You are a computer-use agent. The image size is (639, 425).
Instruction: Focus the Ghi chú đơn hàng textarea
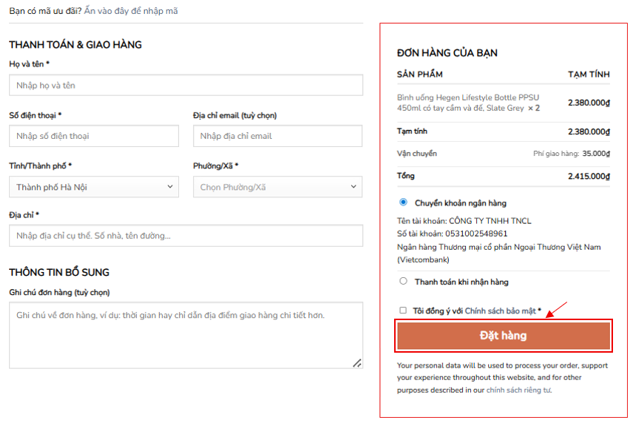(x=185, y=335)
